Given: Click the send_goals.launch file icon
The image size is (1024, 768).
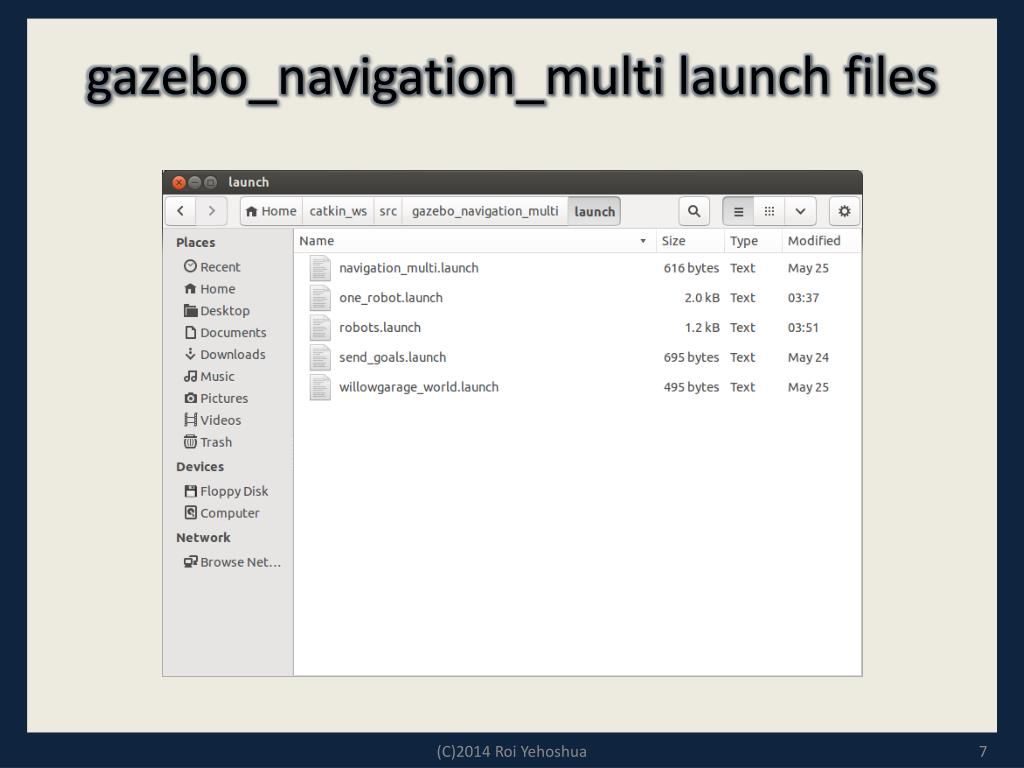Looking at the screenshot, I should coord(320,357).
